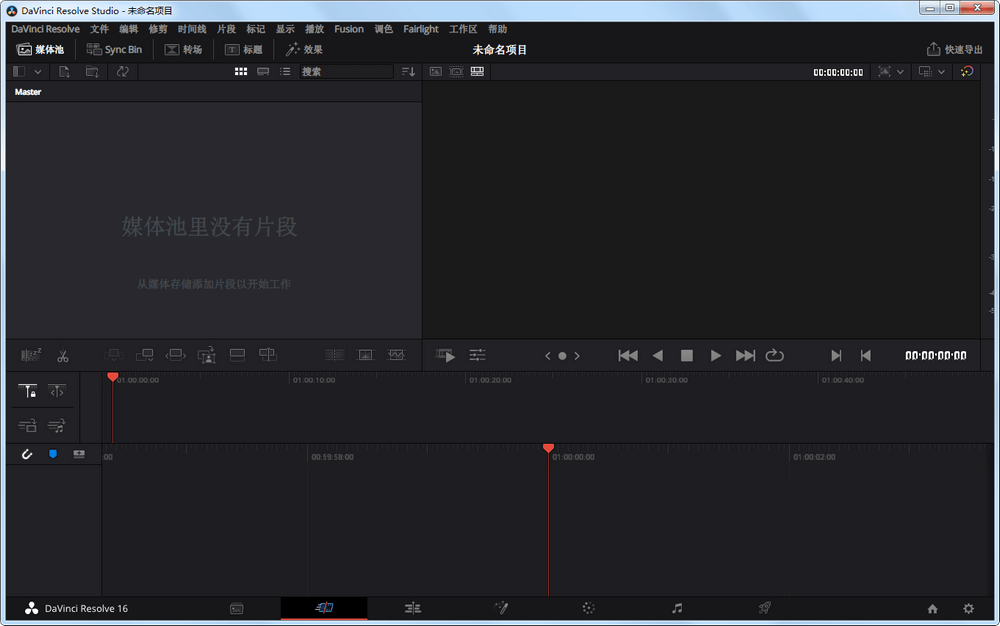The image size is (1000, 626).
Task: Click the import media folder icon
Action: click(x=92, y=72)
